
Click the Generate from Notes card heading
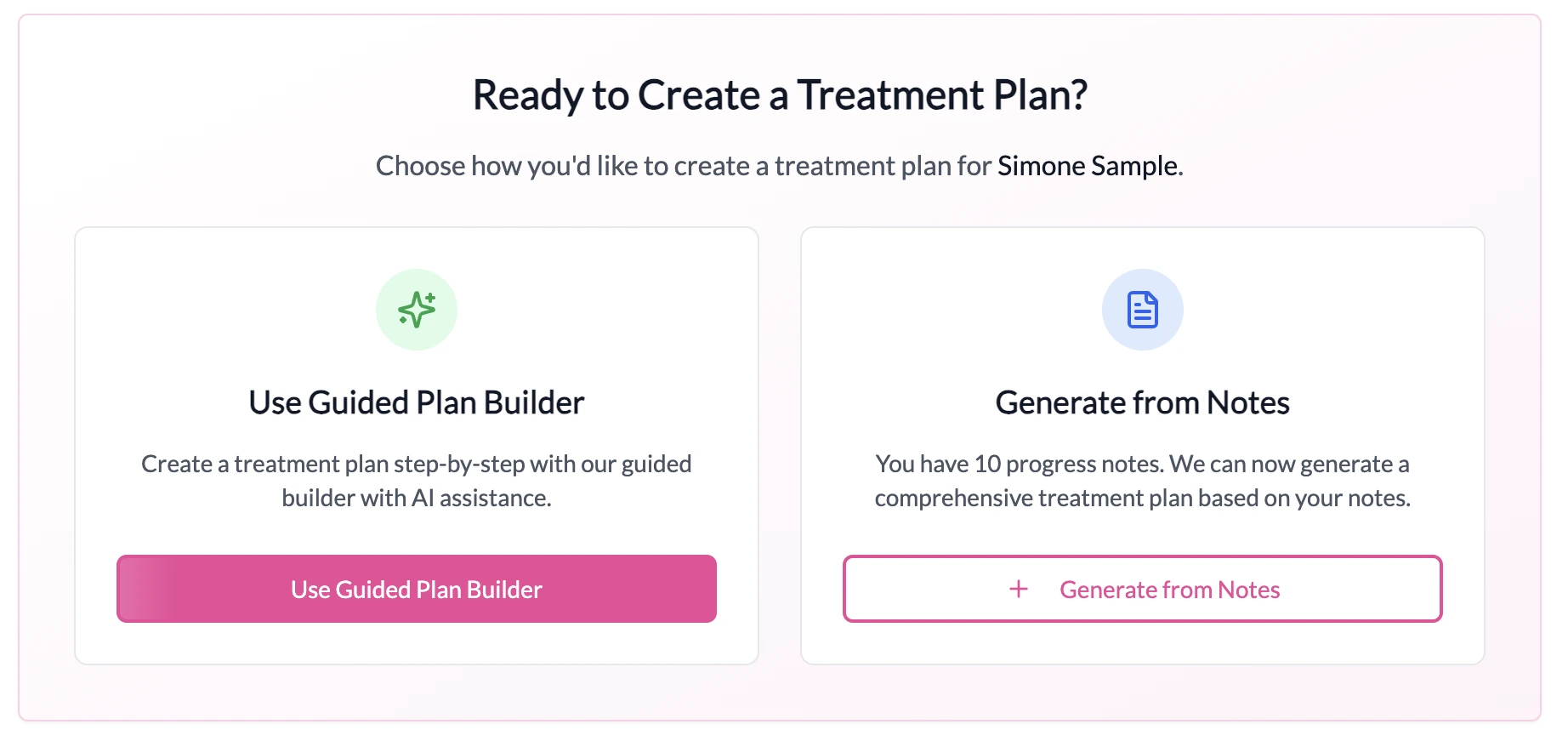click(1143, 402)
